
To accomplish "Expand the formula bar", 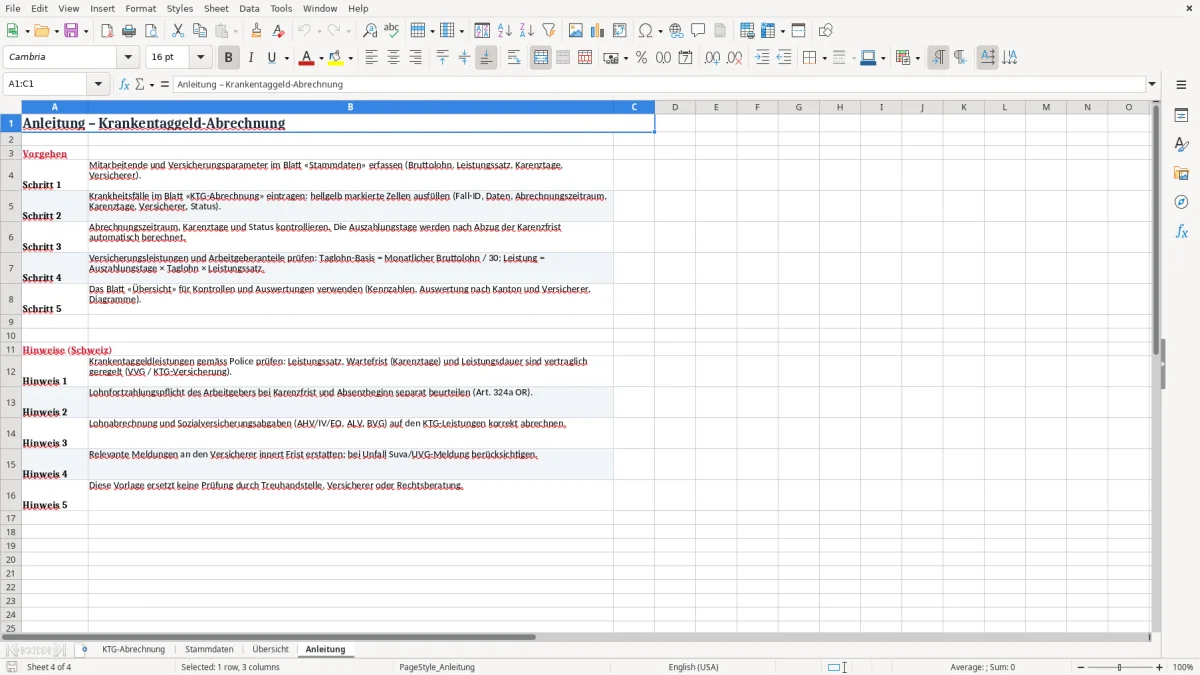I will pyautogui.click(x=1153, y=85).
